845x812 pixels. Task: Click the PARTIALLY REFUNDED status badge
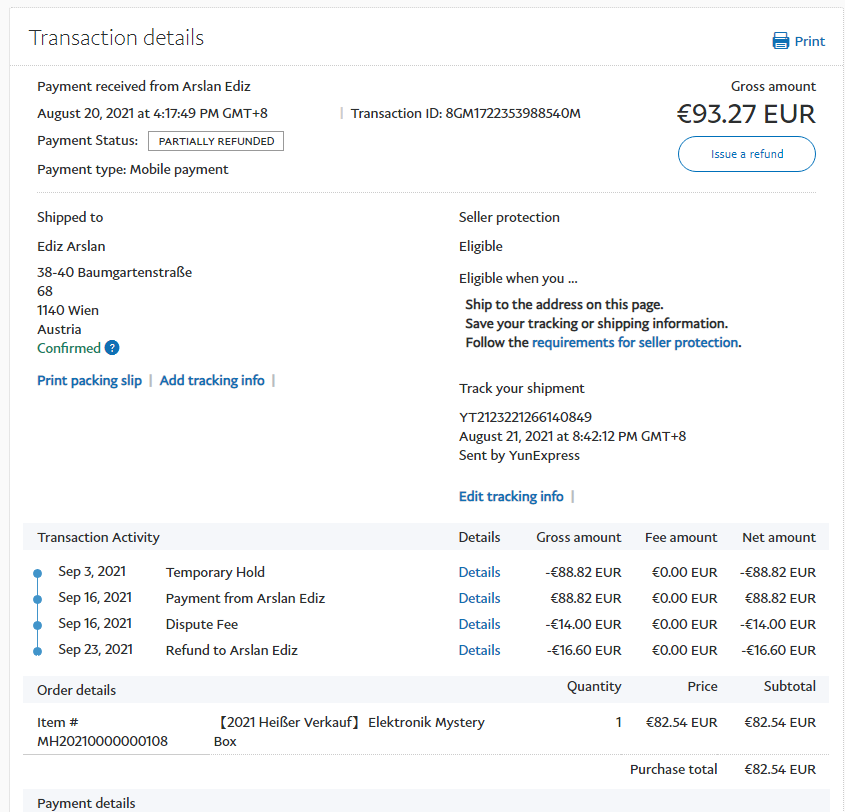tap(216, 141)
